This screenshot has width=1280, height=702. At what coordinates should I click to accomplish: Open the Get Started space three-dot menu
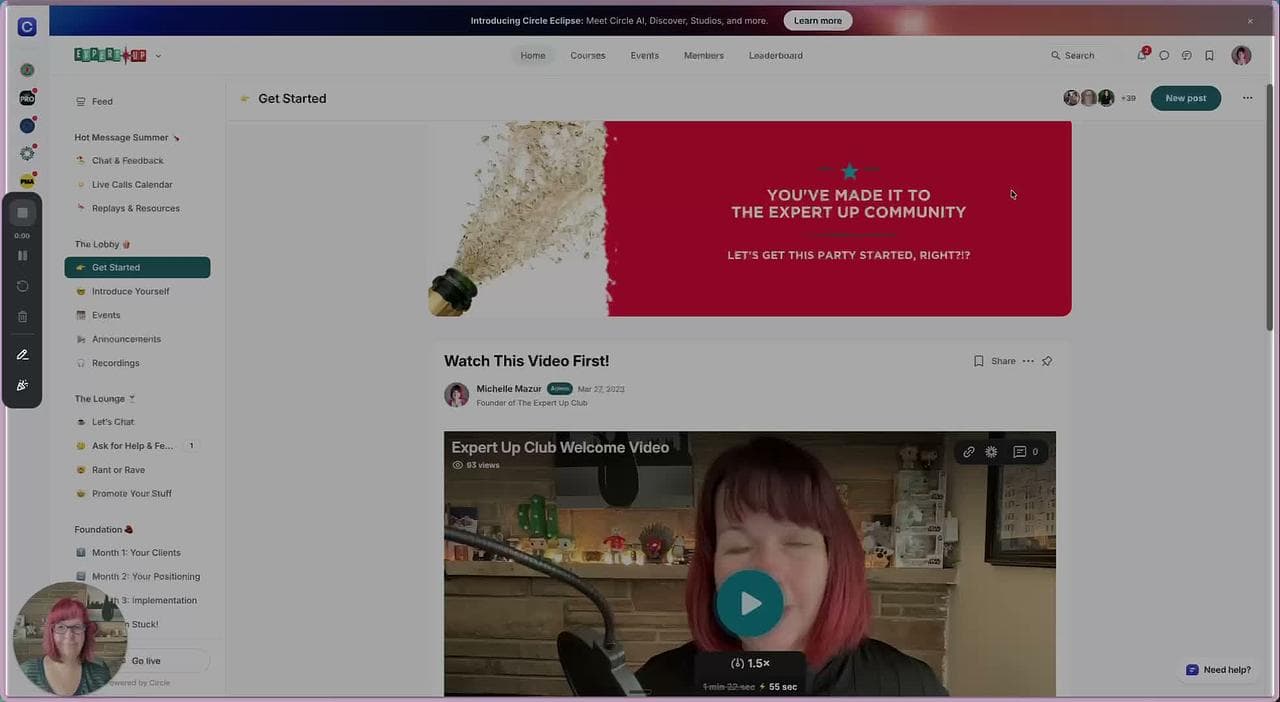(1247, 98)
